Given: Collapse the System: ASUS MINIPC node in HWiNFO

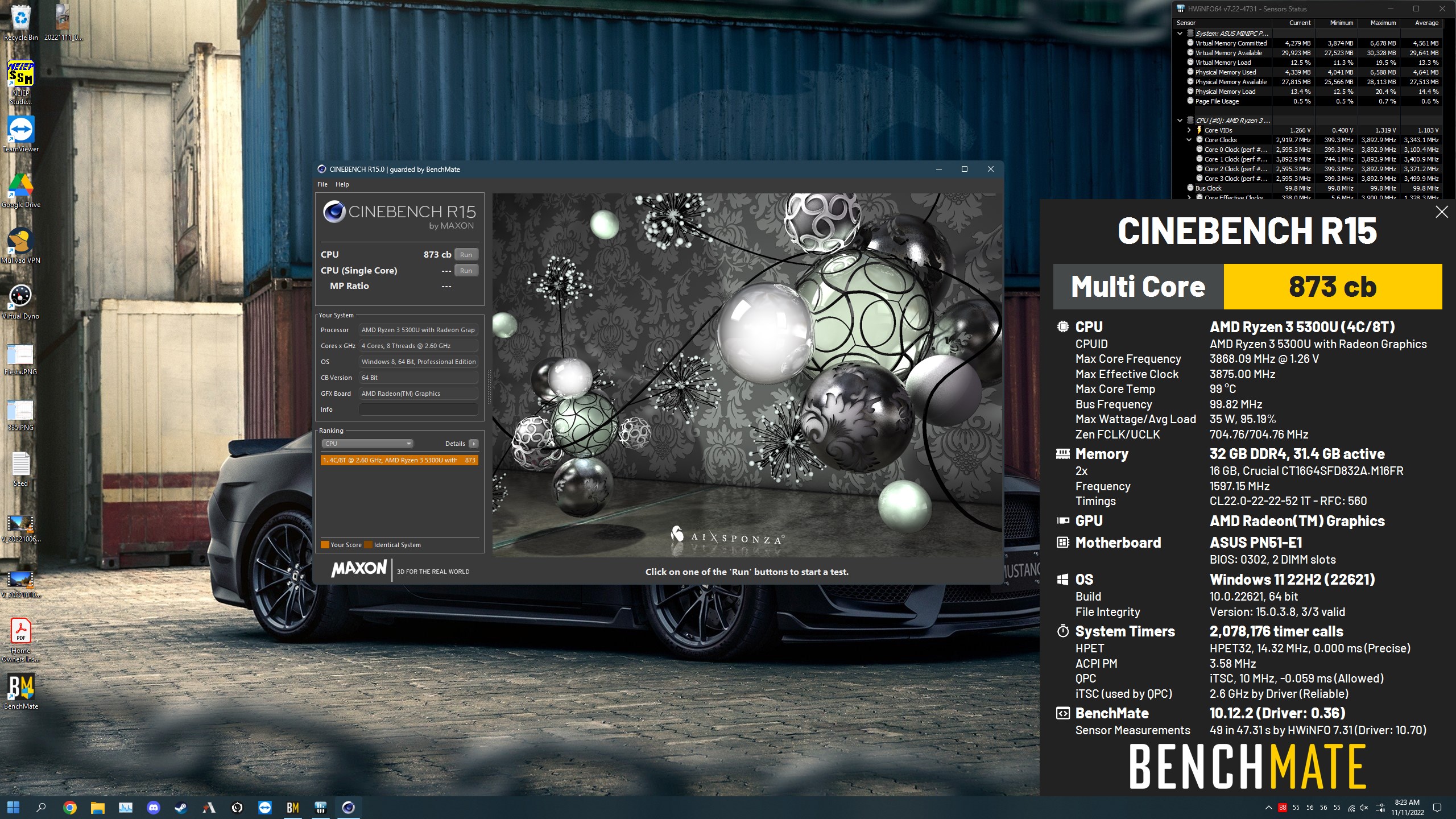Looking at the screenshot, I should click(x=1180, y=34).
